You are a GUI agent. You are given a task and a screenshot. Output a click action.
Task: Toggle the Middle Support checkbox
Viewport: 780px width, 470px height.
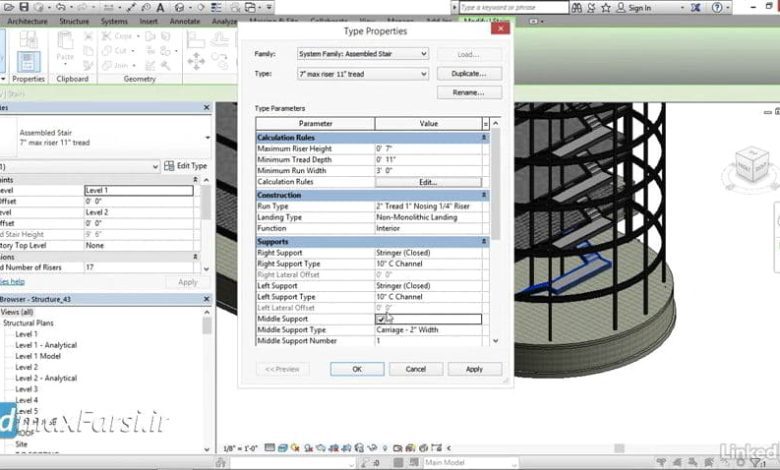click(x=381, y=319)
